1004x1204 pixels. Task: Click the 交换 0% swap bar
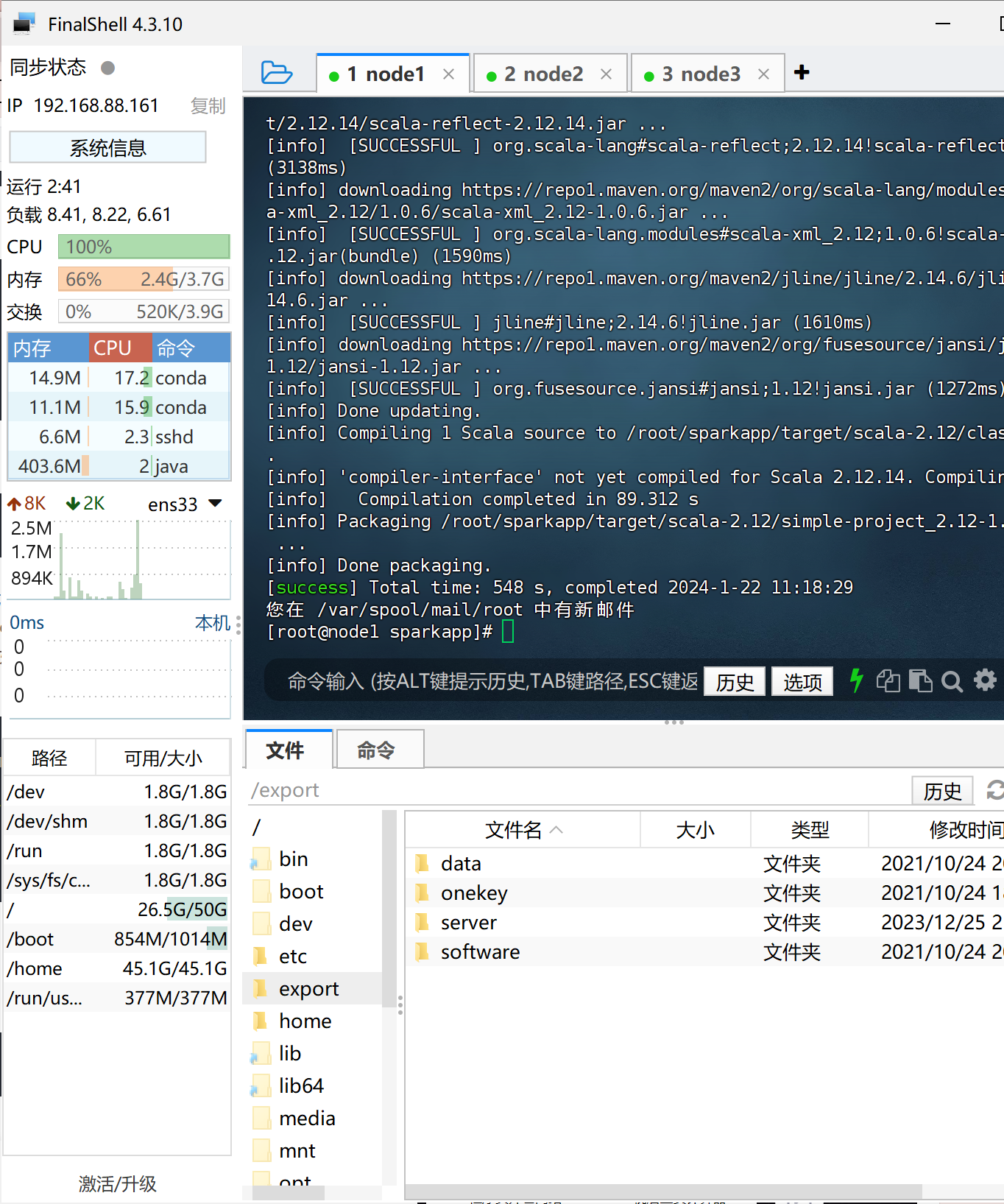[x=144, y=311]
